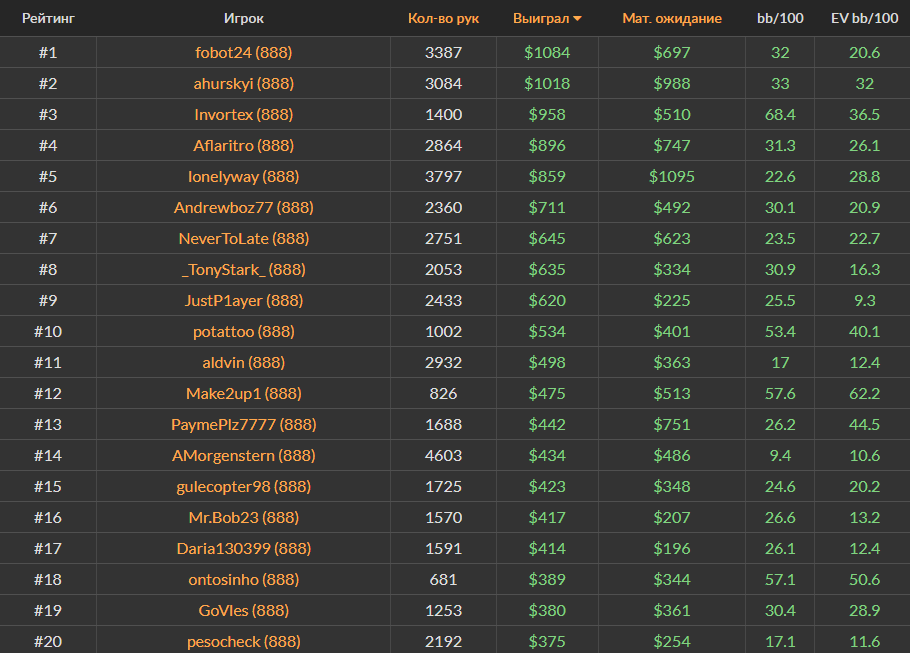
Task: Select the Invortex (888) player link
Action: pyautogui.click(x=243, y=114)
